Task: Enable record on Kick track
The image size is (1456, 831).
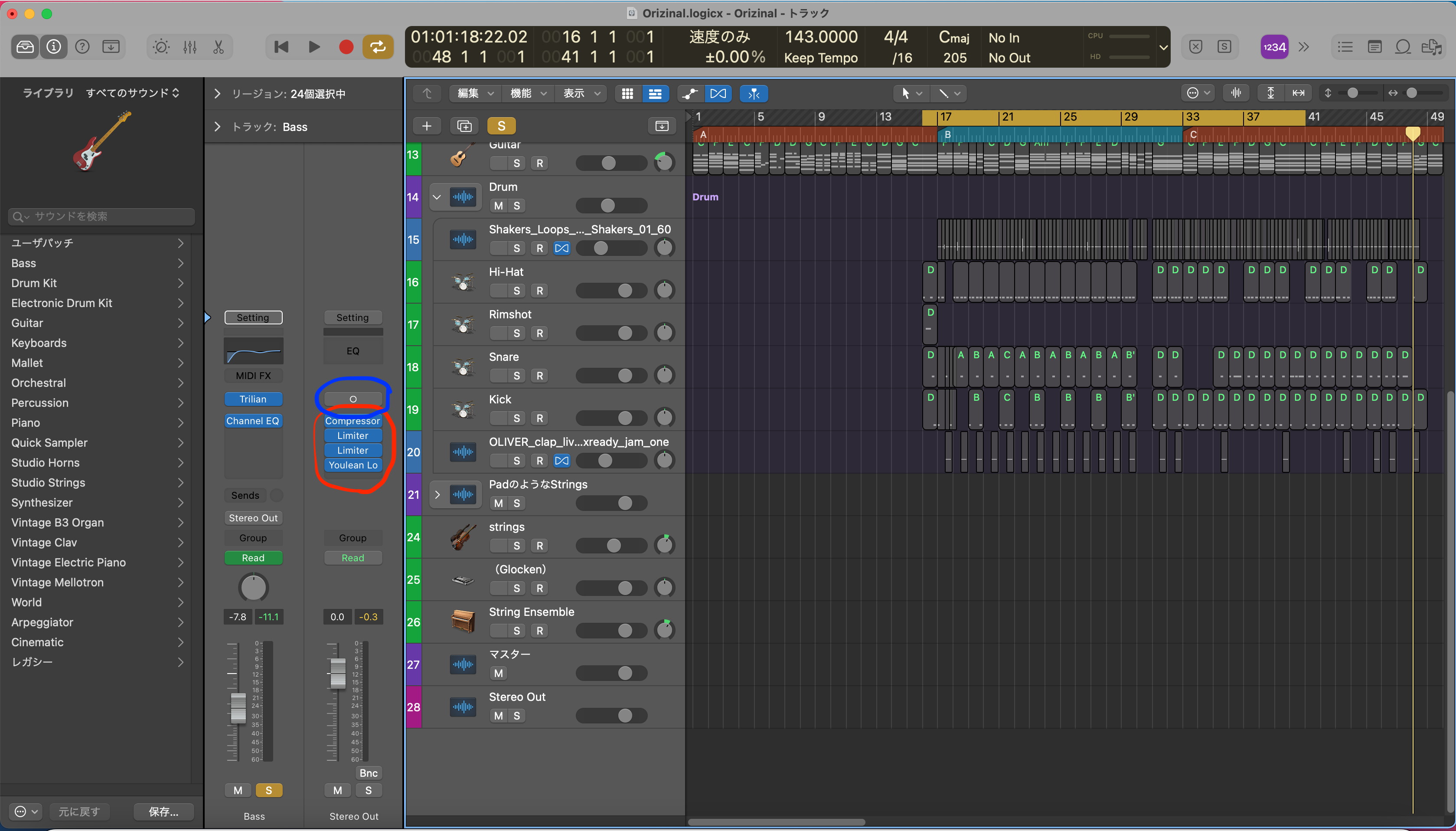Action: [540, 419]
